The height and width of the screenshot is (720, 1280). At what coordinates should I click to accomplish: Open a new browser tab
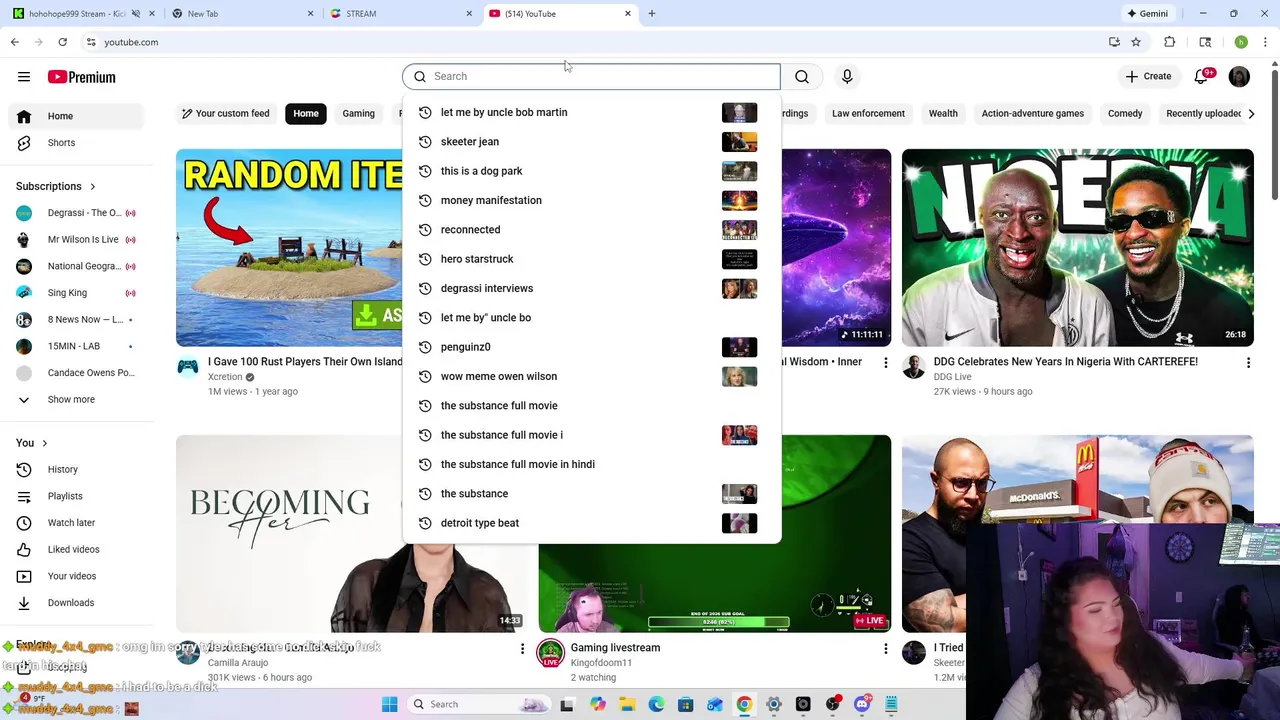[652, 14]
